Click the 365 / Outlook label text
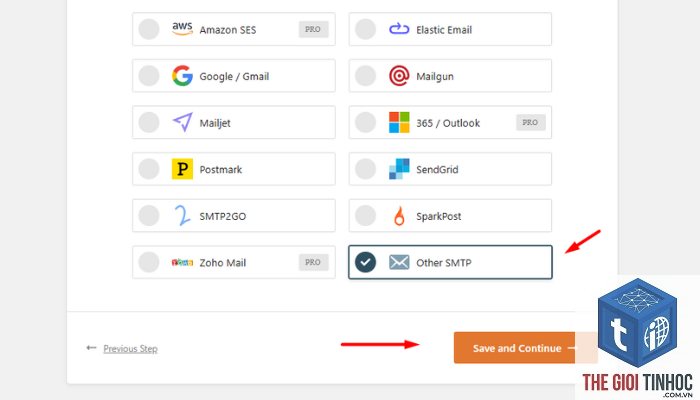 448,123
